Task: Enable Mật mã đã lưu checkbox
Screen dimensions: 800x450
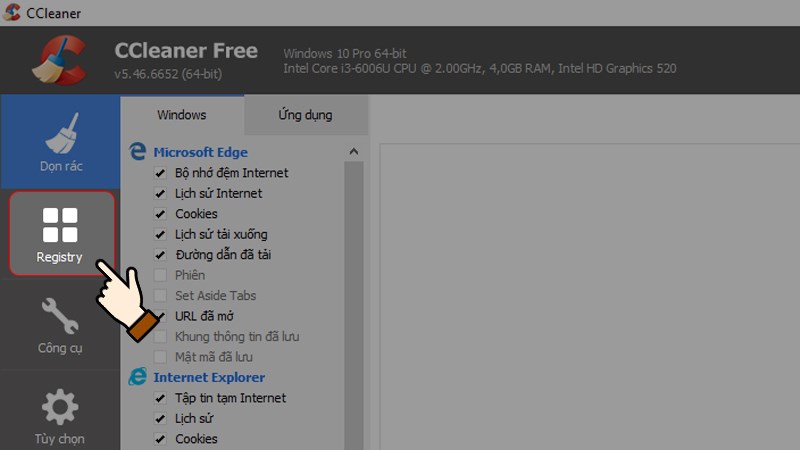Action: click(160, 357)
